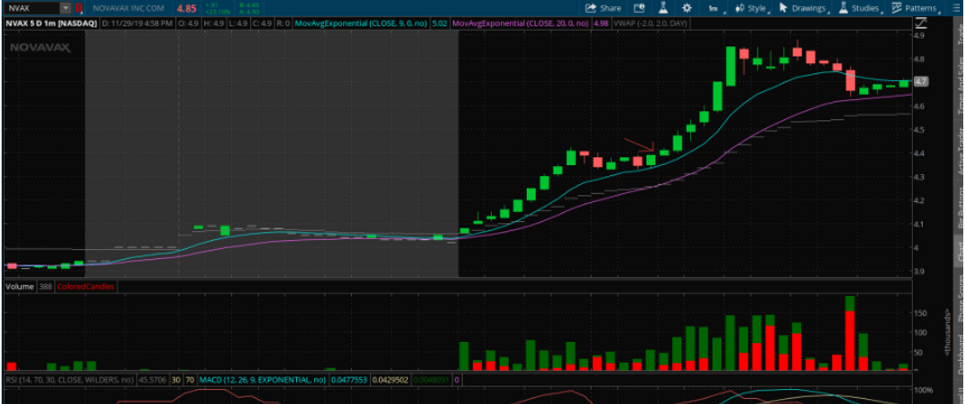Viewport: 965px width, 404px height.
Task: Click the Drawings cursor arrow icon
Action: [x=783, y=8]
